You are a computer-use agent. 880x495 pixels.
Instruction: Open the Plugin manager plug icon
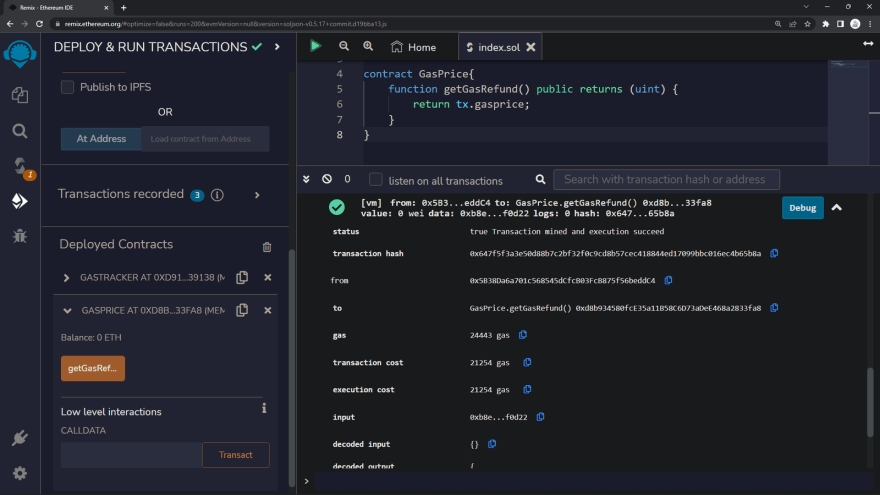(x=20, y=438)
